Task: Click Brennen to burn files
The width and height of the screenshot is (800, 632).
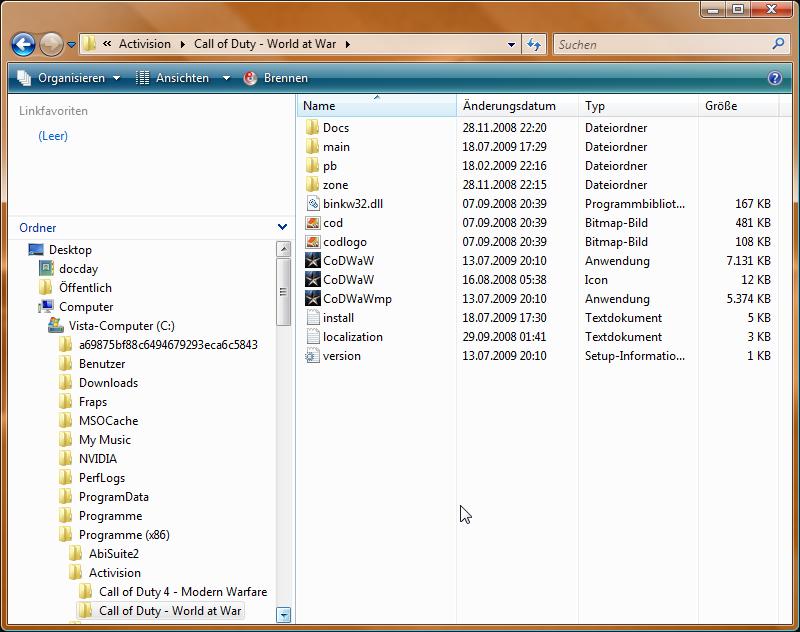Action: click(276, 78)
